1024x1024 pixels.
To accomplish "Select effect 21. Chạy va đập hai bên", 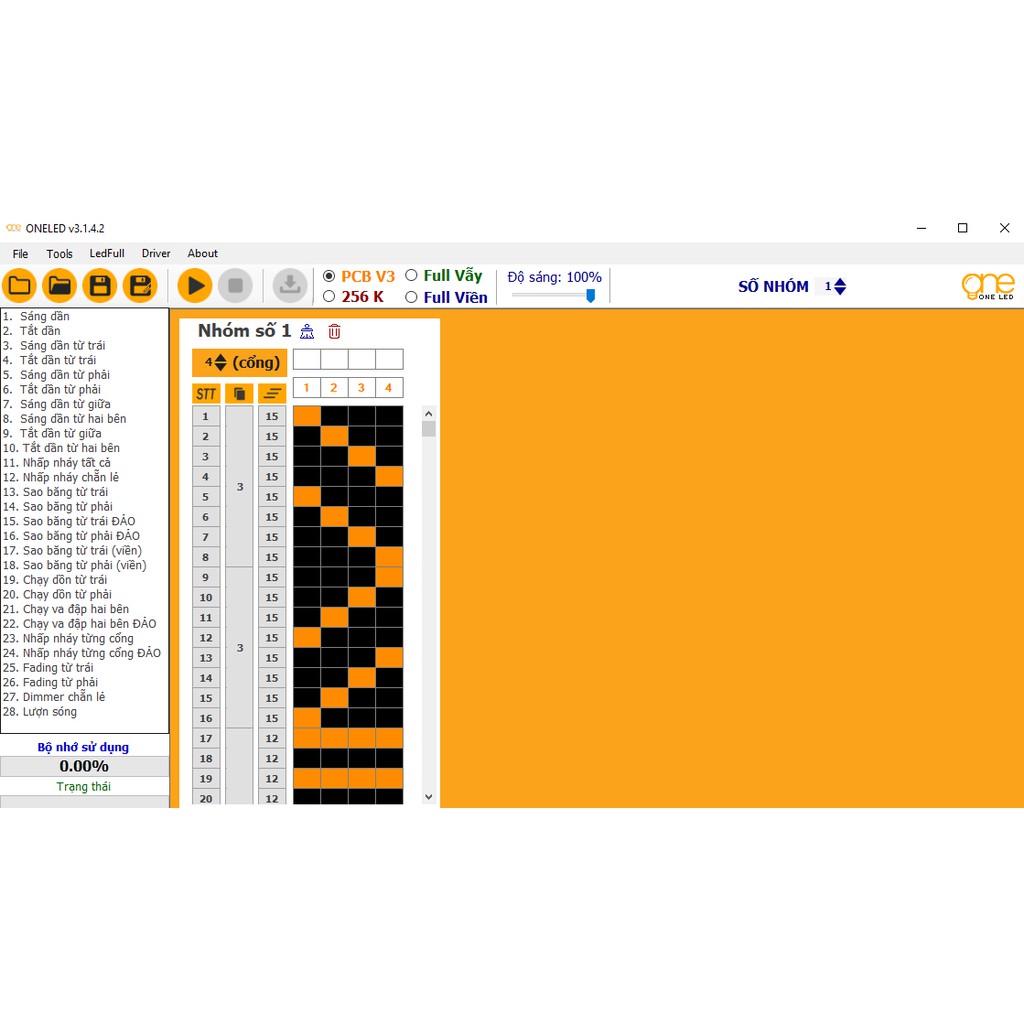I will (x=66, y=609).
